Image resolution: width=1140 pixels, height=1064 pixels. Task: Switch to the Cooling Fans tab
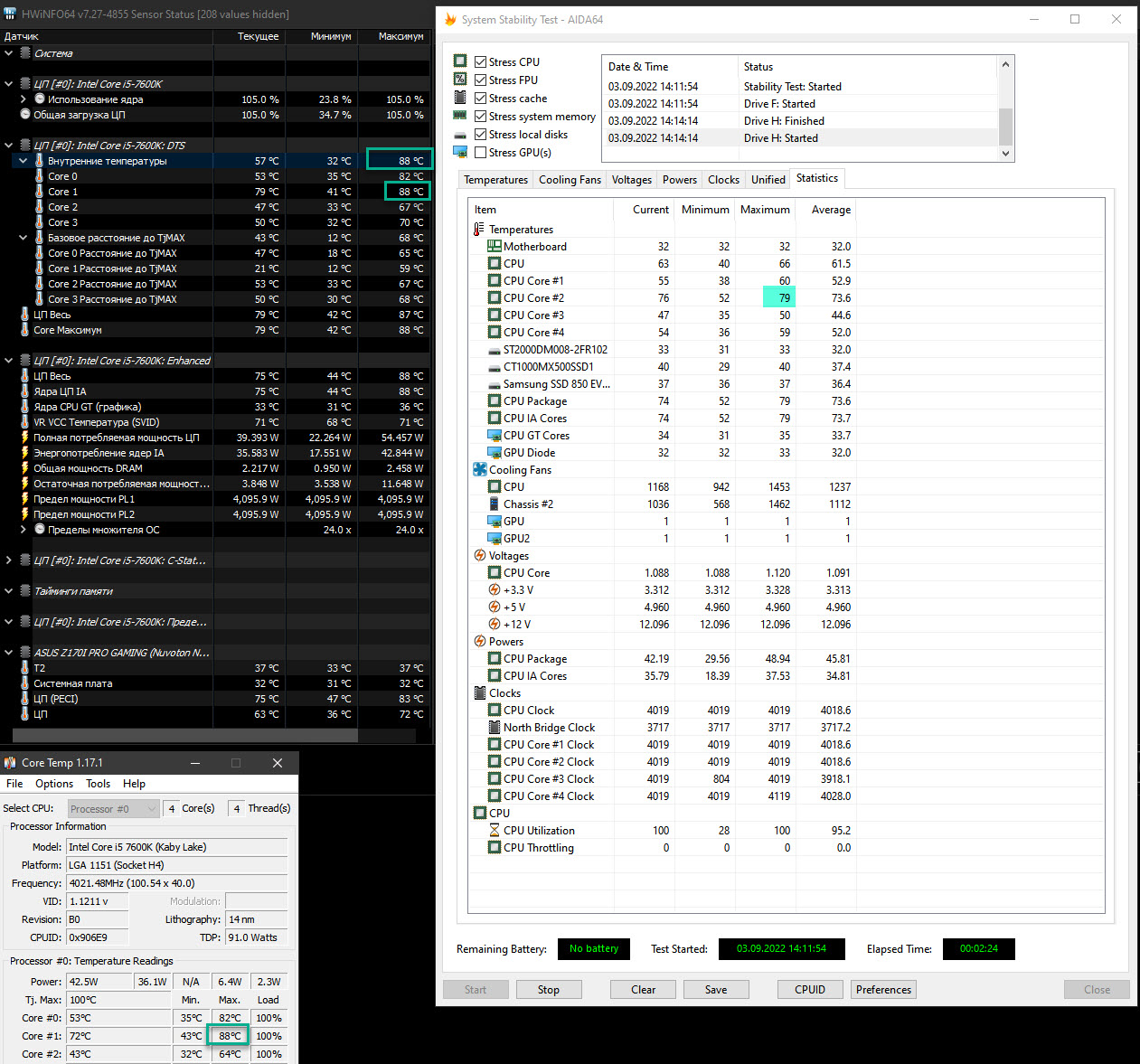coord(570,180)
